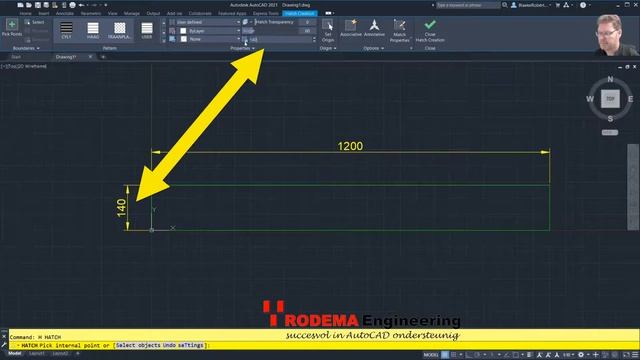Click the 140 dimension text

tap(121, 208)
